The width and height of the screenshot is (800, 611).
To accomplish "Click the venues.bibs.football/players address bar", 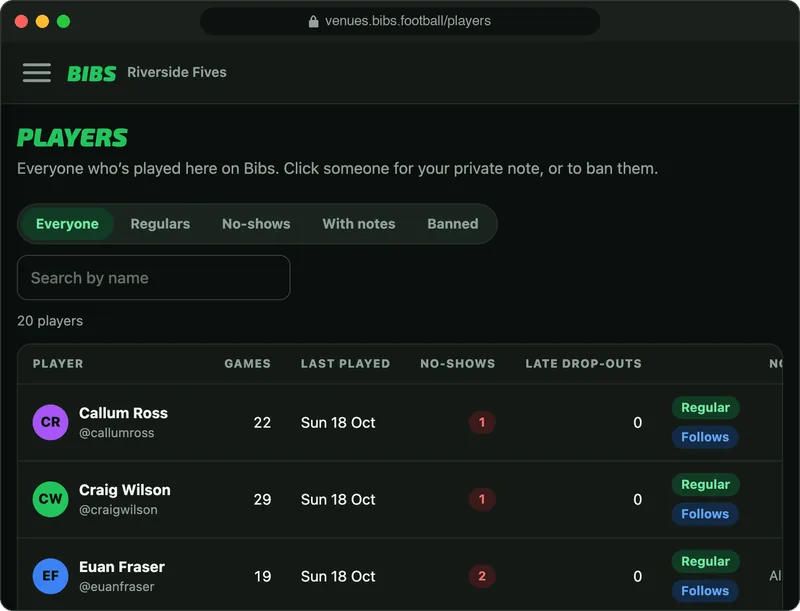I will coord(400,21).
